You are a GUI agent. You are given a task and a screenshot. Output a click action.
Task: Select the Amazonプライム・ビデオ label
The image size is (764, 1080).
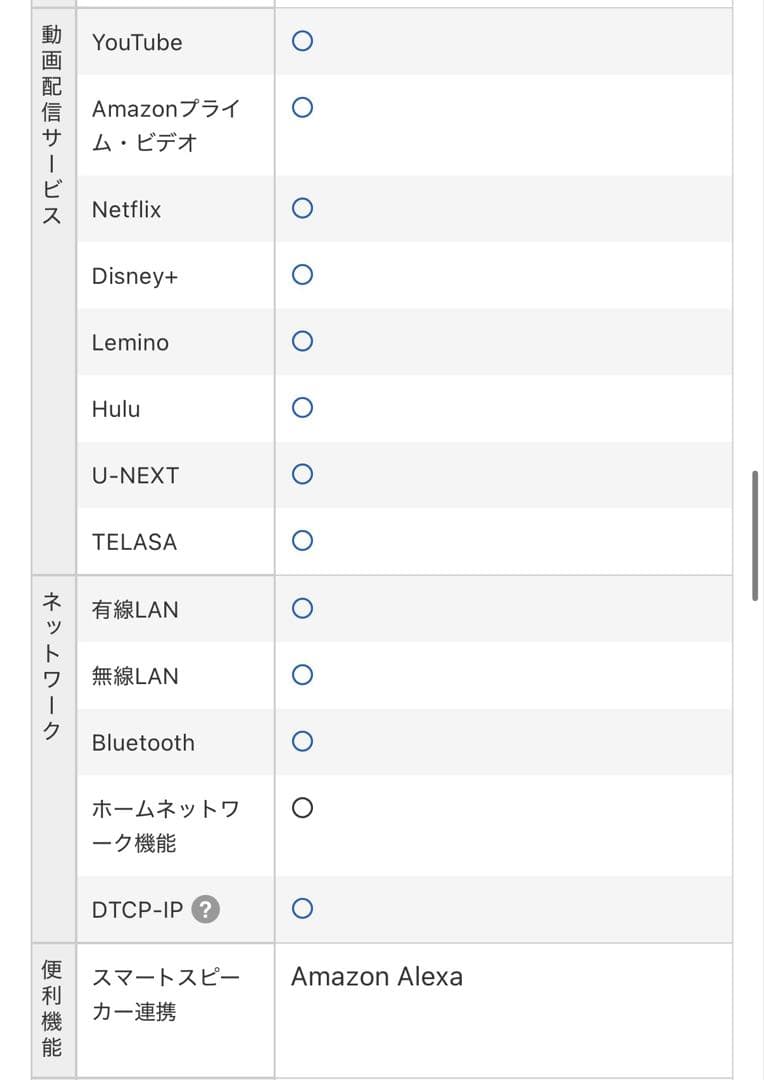click(166, 125)
